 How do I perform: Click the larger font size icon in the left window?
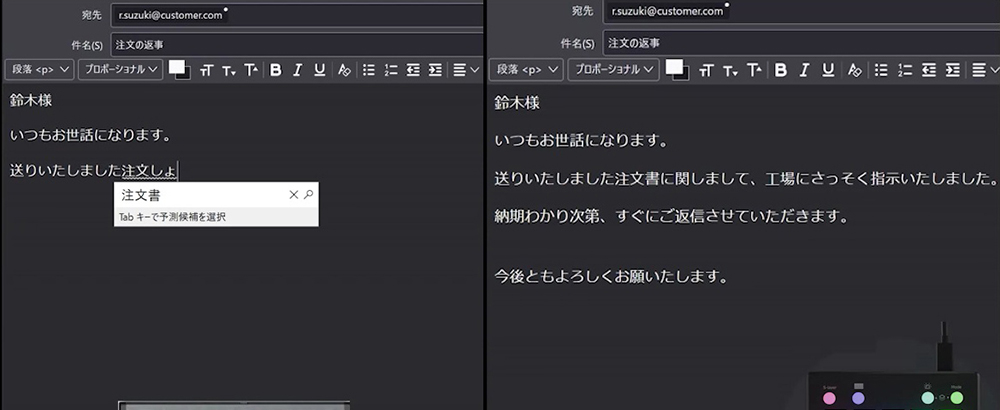click(251, 70)
